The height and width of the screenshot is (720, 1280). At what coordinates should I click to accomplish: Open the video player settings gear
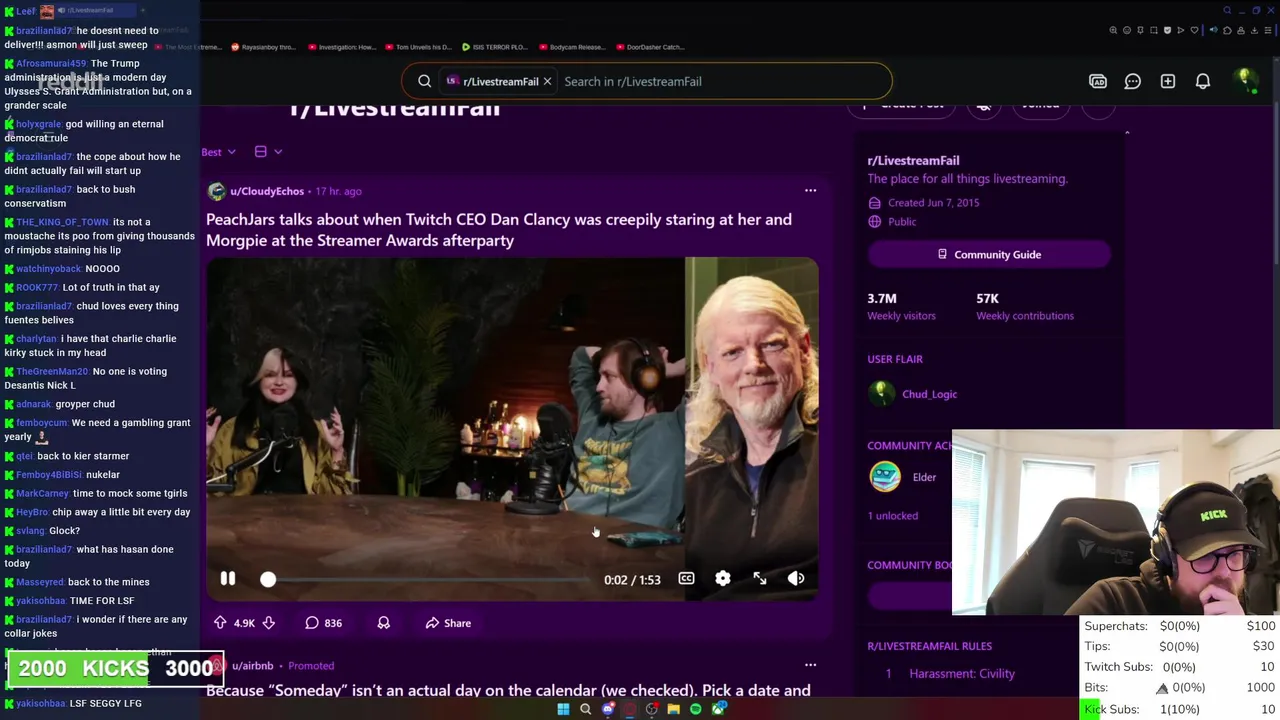[723, 579]
